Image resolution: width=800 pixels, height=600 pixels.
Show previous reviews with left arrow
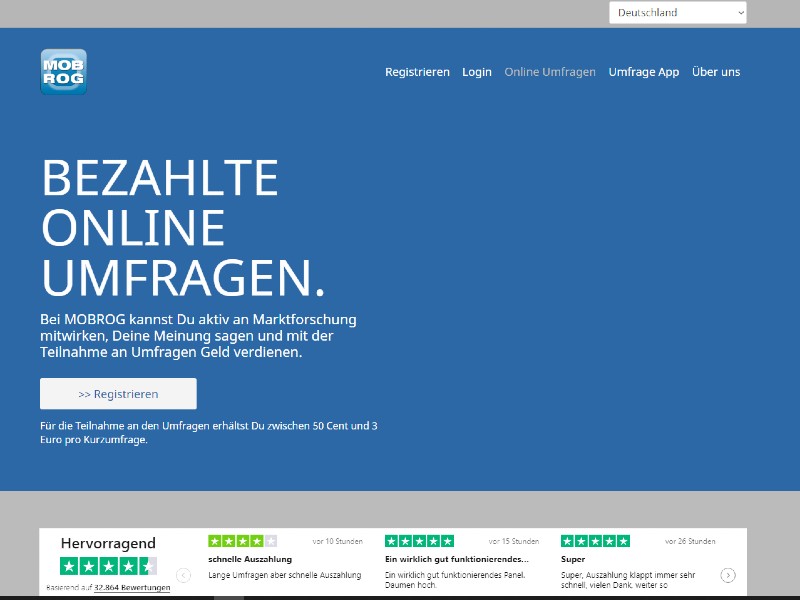(x=184, y=575)
